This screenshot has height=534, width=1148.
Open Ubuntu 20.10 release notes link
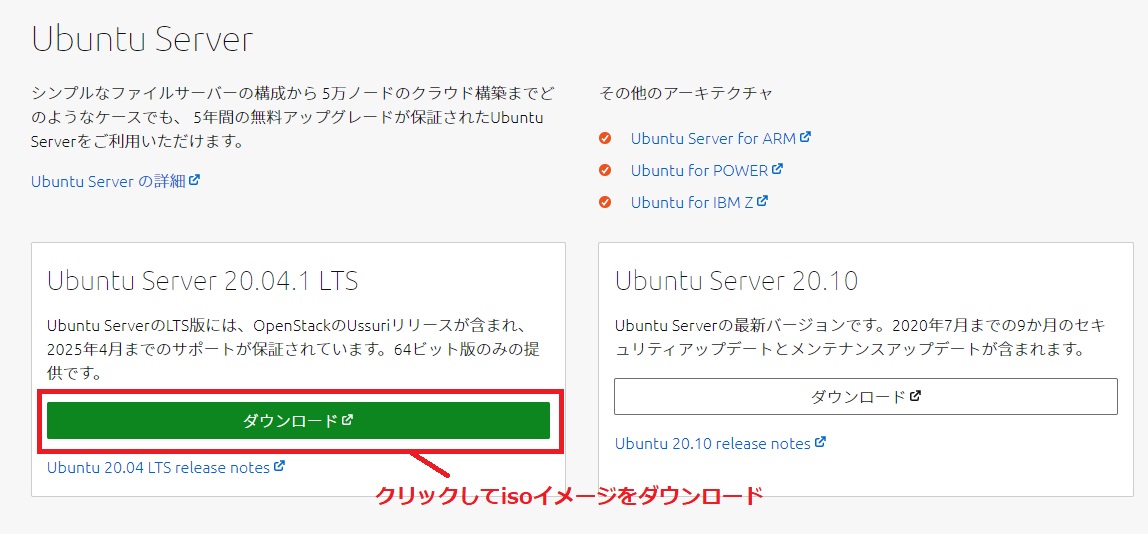tap(720, 443)
